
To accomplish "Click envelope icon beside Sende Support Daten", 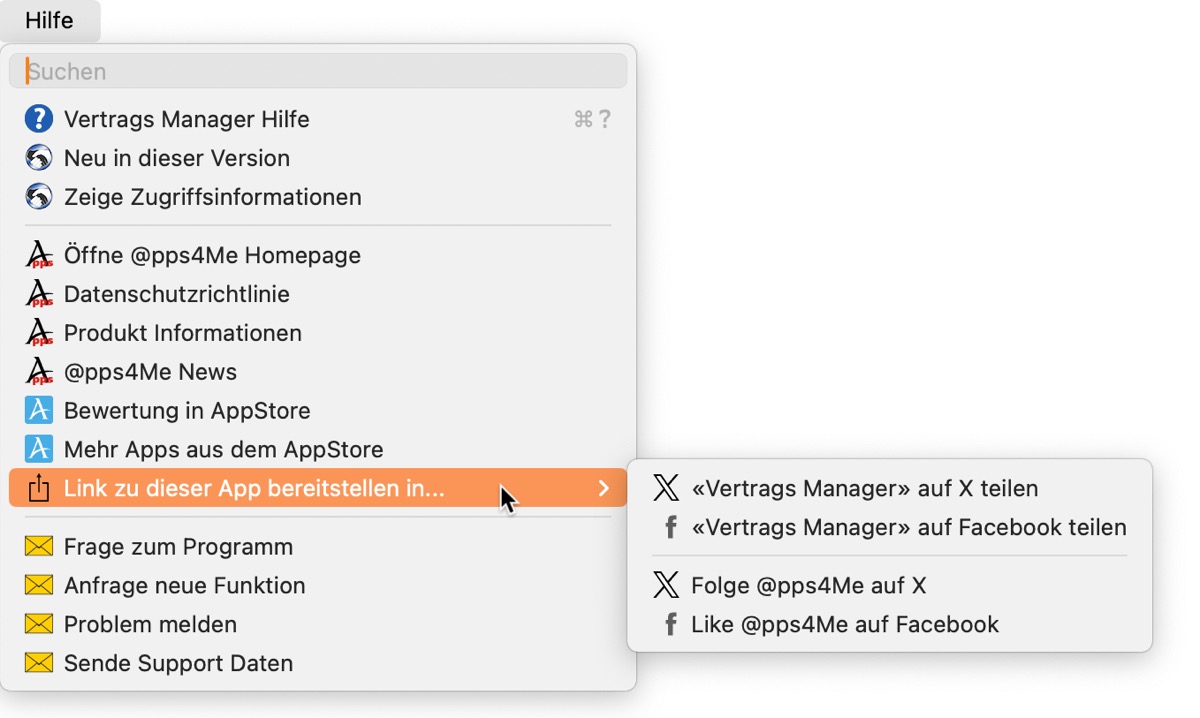I will tap(38, 663).
